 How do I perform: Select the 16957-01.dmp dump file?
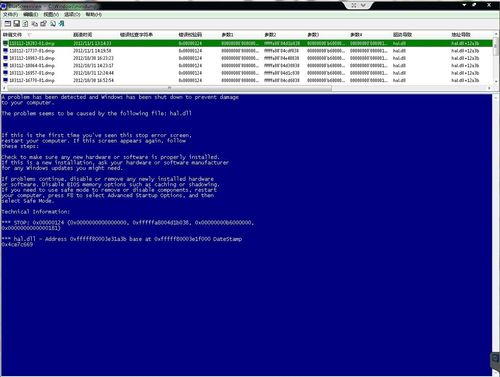click(x=32, y=73)
